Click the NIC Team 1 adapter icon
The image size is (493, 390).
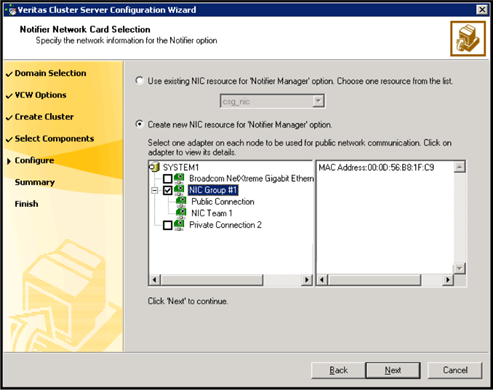click(181, 213)
